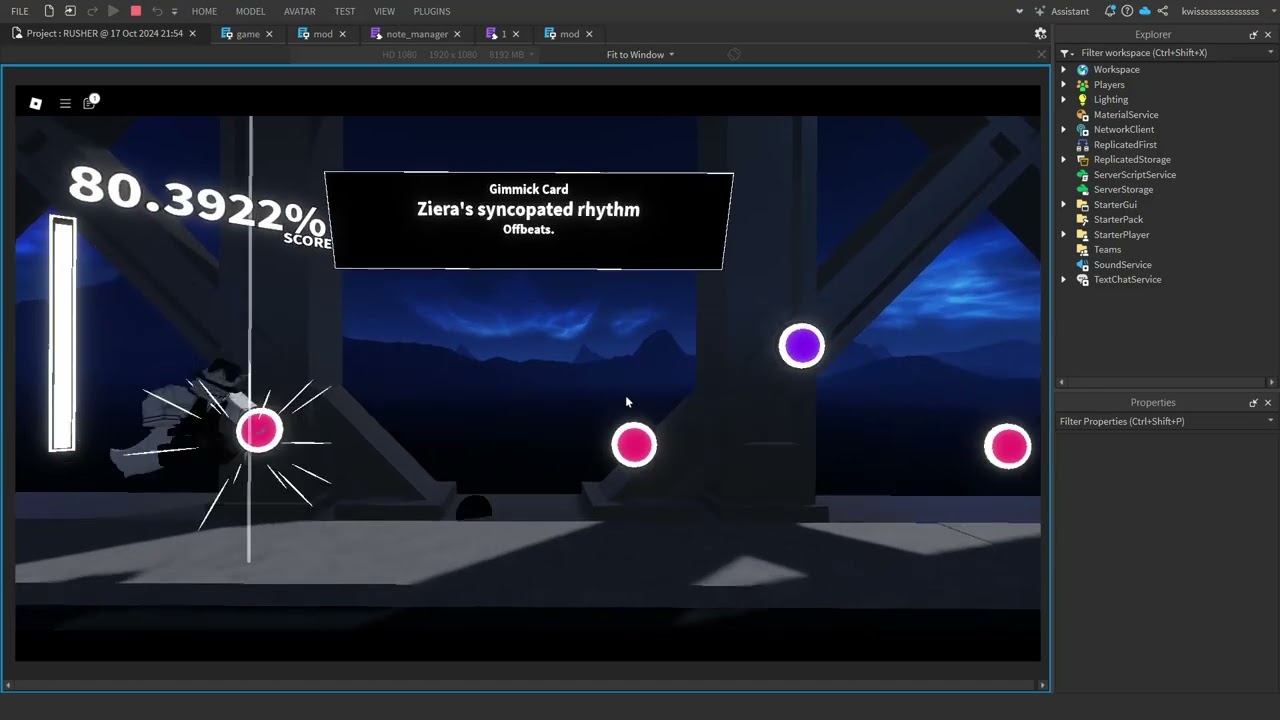Image resolution: width=1280 pixels, height=720 pixels.
Task: Click the redo arrow in the quick access bar
Action: [x=92, y=11]
